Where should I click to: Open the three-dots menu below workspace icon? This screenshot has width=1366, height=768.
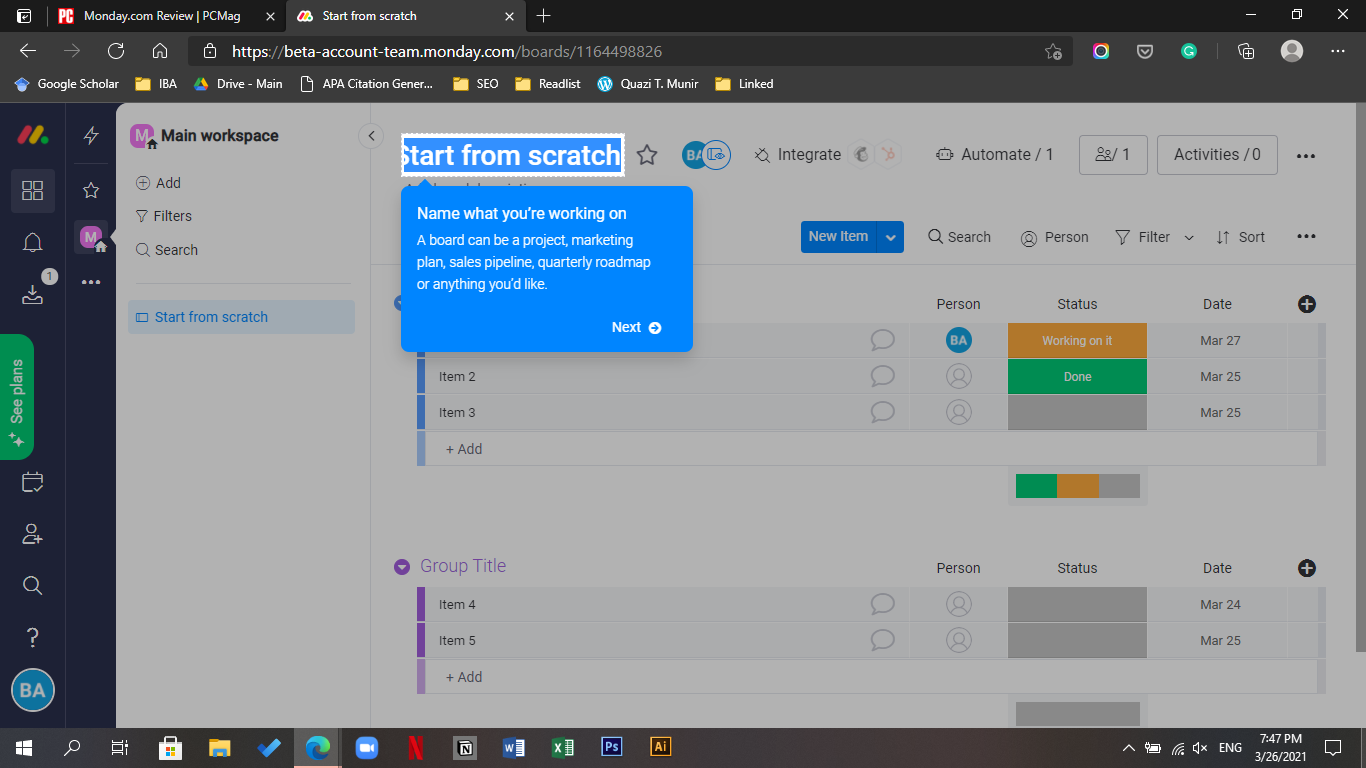91,283
